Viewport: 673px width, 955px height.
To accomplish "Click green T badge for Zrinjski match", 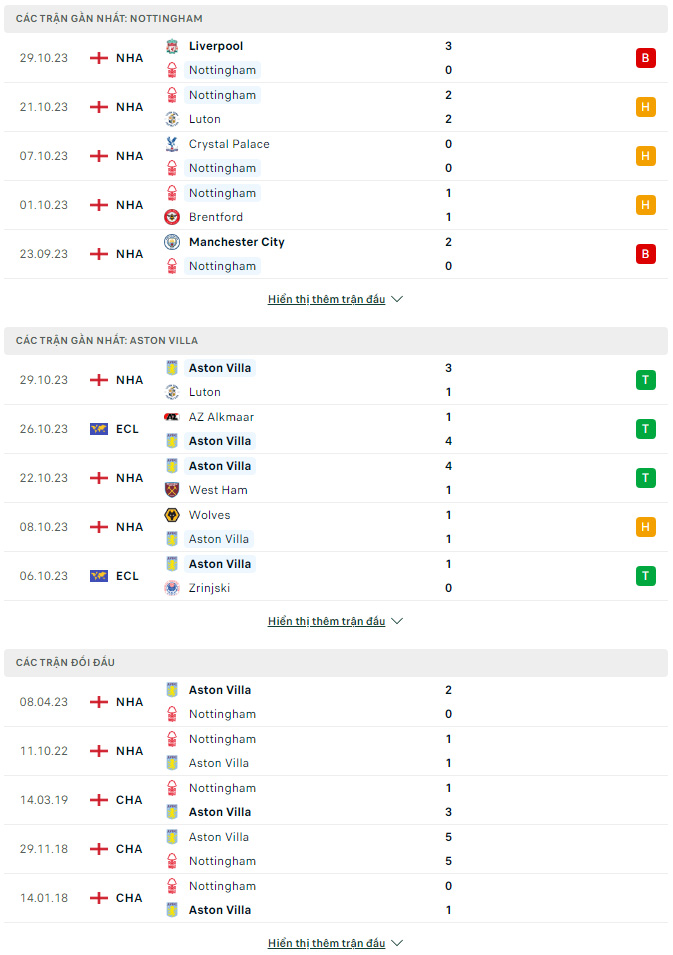I will point(646,576).
